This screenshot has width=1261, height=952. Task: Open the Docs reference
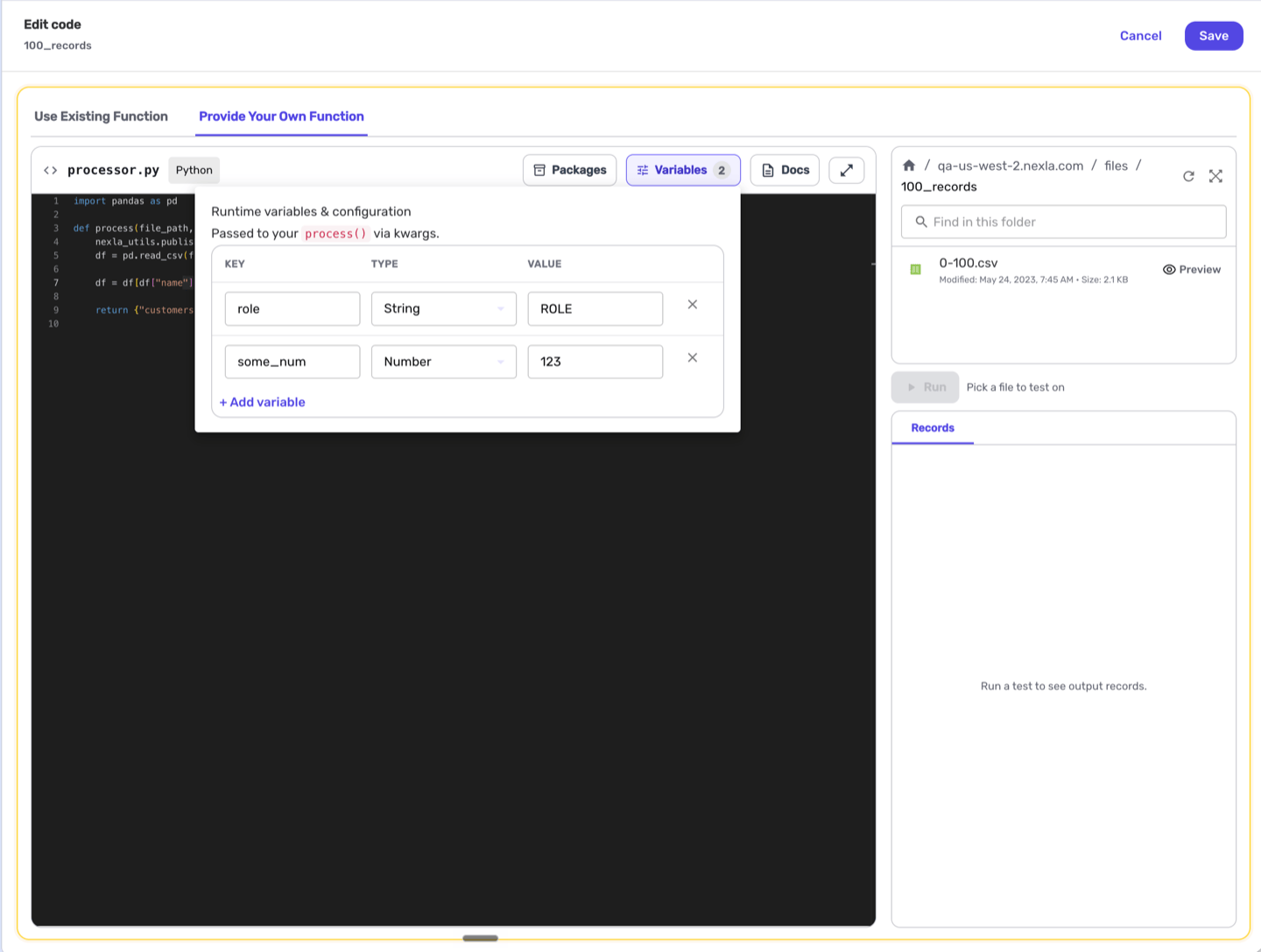coord(785,170)
